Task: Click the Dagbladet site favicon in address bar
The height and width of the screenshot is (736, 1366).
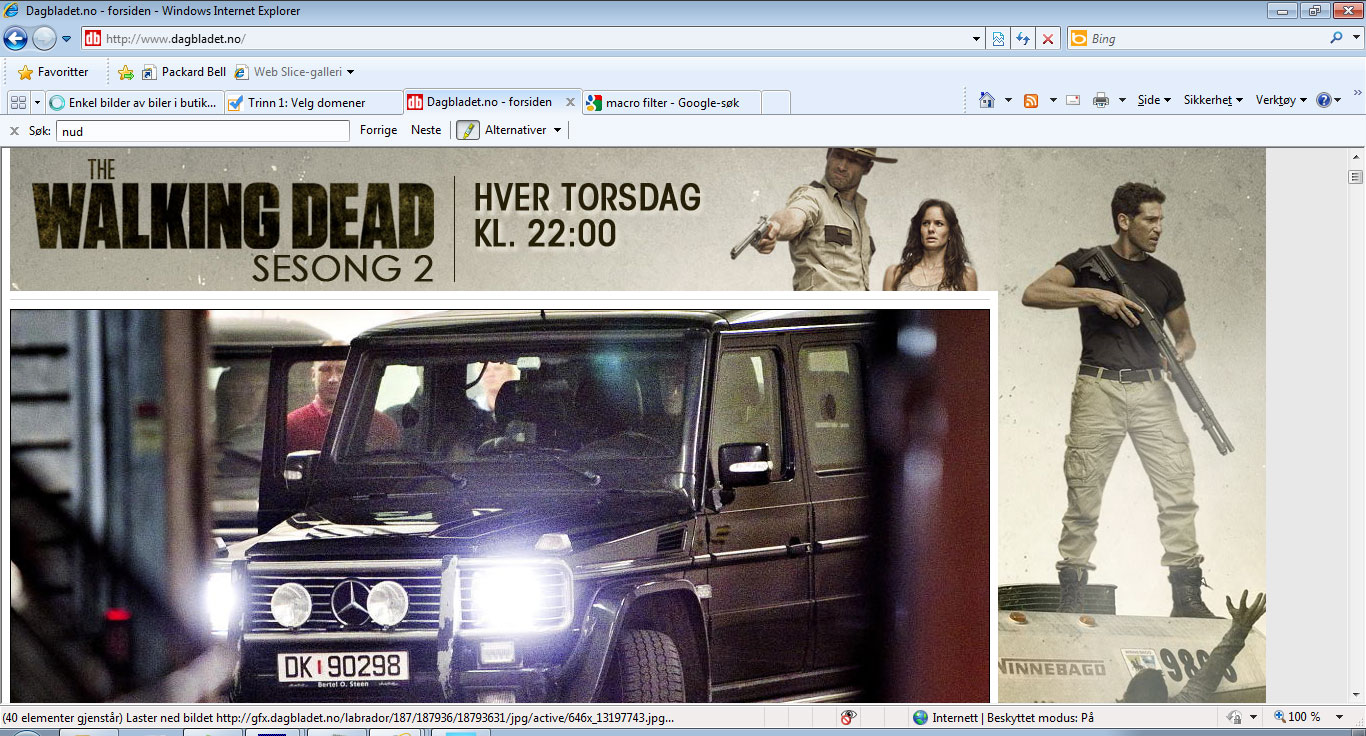Action: (x=92, y=39)
